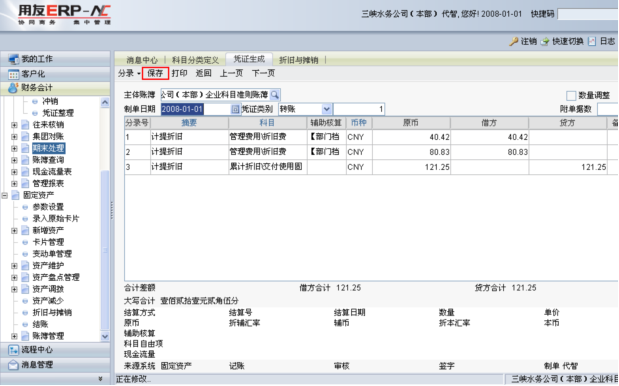The image size is (619, 386).
Task: Open the 日志 log icon
Action: point(592,41)
